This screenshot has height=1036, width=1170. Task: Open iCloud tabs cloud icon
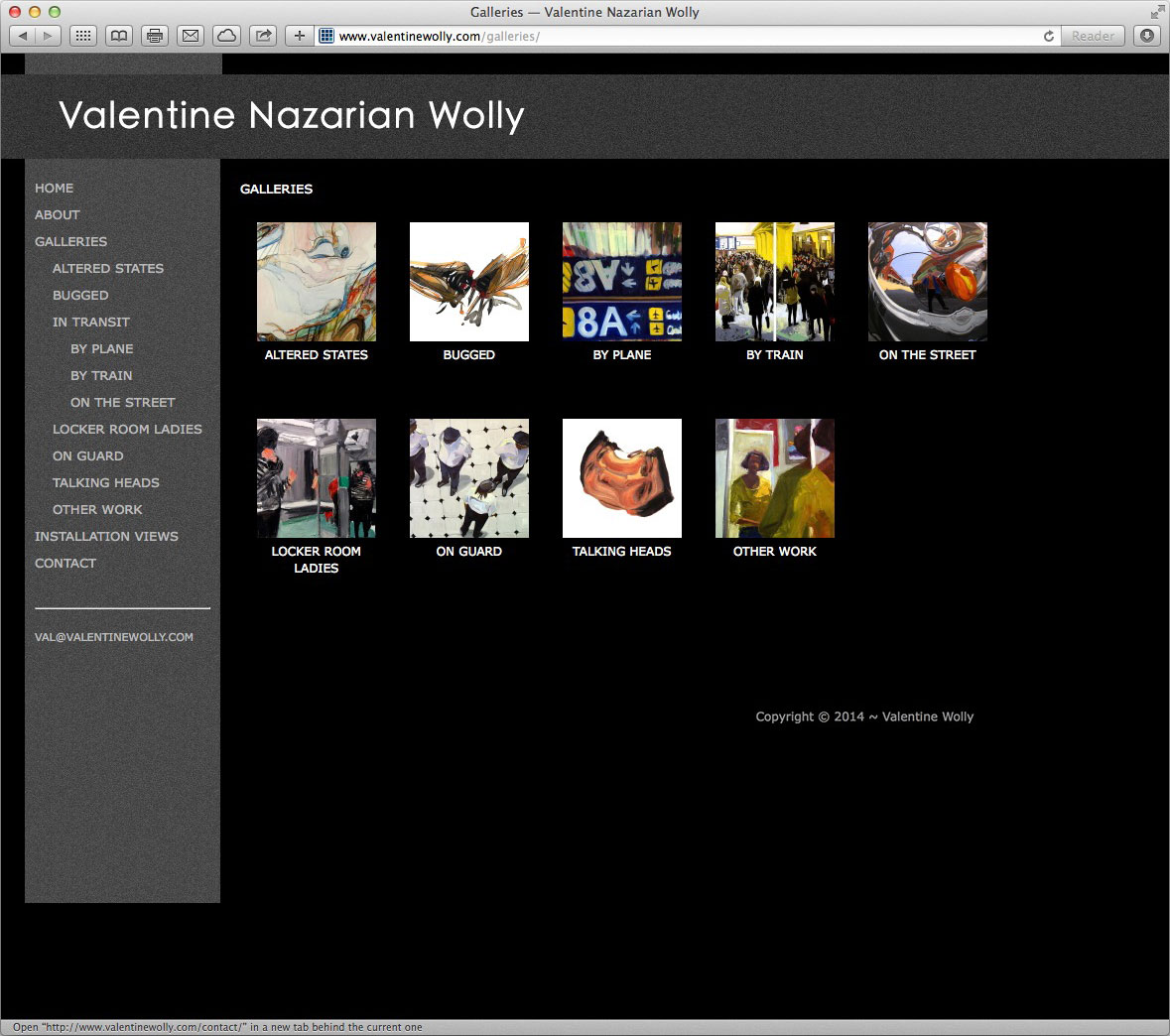[226, 36]
